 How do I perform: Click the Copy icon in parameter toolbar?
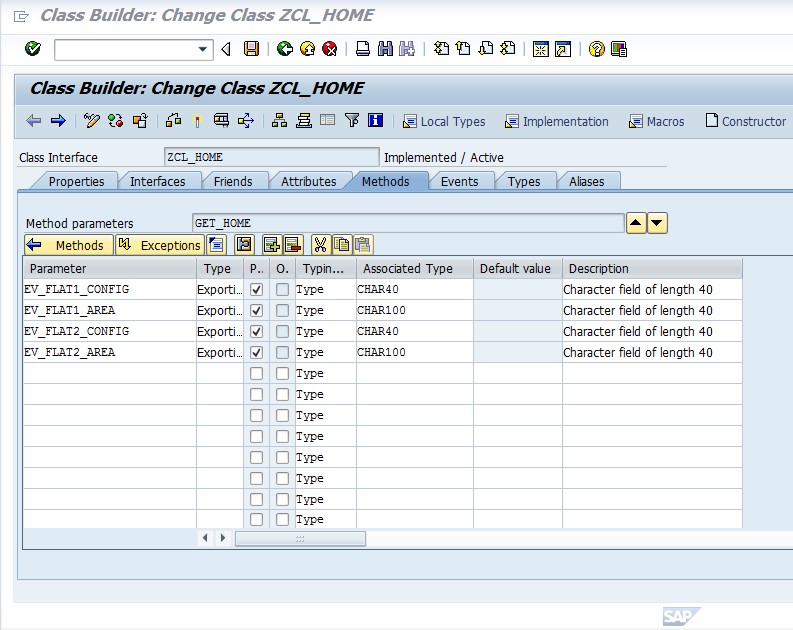pyautogui.click(x=341, y=245)
